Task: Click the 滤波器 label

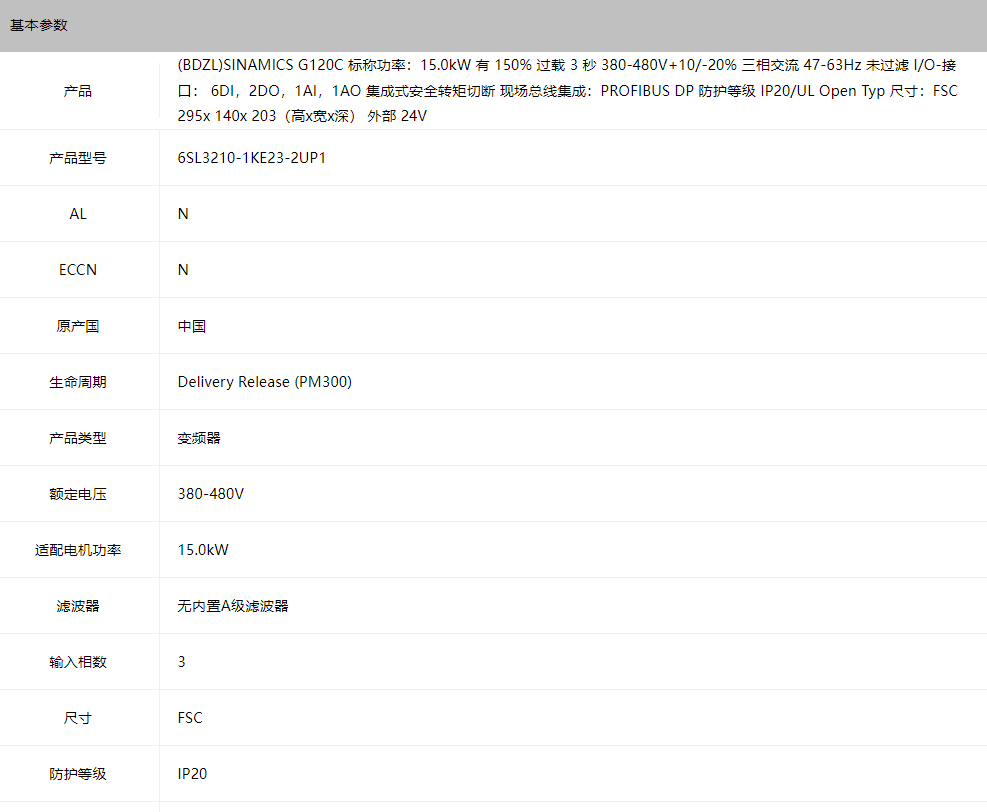Action: [78, 606]
